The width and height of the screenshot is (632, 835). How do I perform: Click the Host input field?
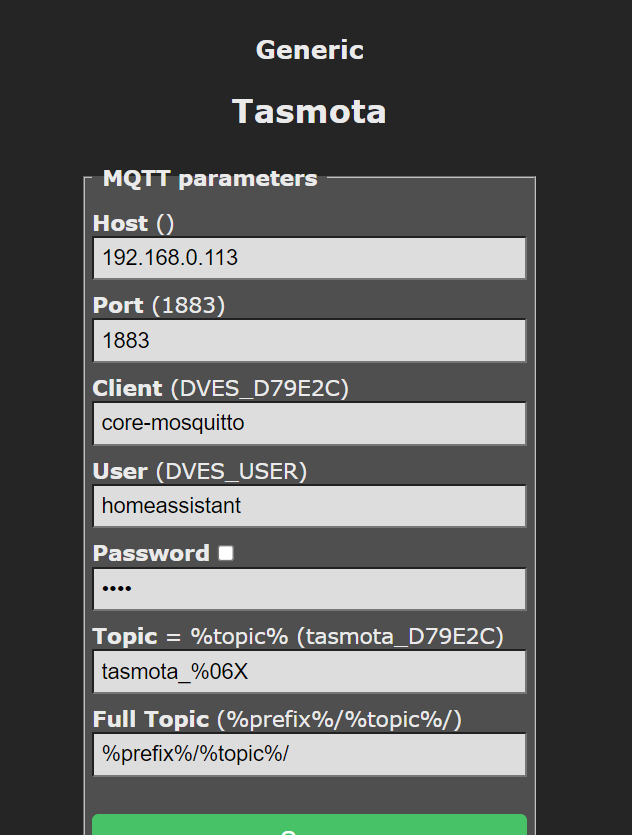(x=309, y=258)
